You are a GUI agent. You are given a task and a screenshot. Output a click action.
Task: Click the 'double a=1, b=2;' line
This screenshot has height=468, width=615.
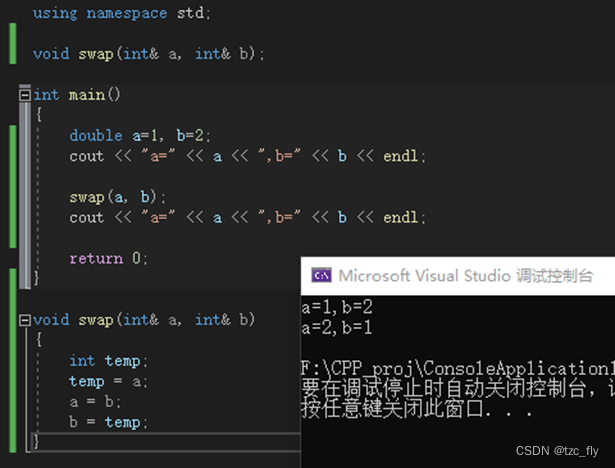click(x=140, y=136)
